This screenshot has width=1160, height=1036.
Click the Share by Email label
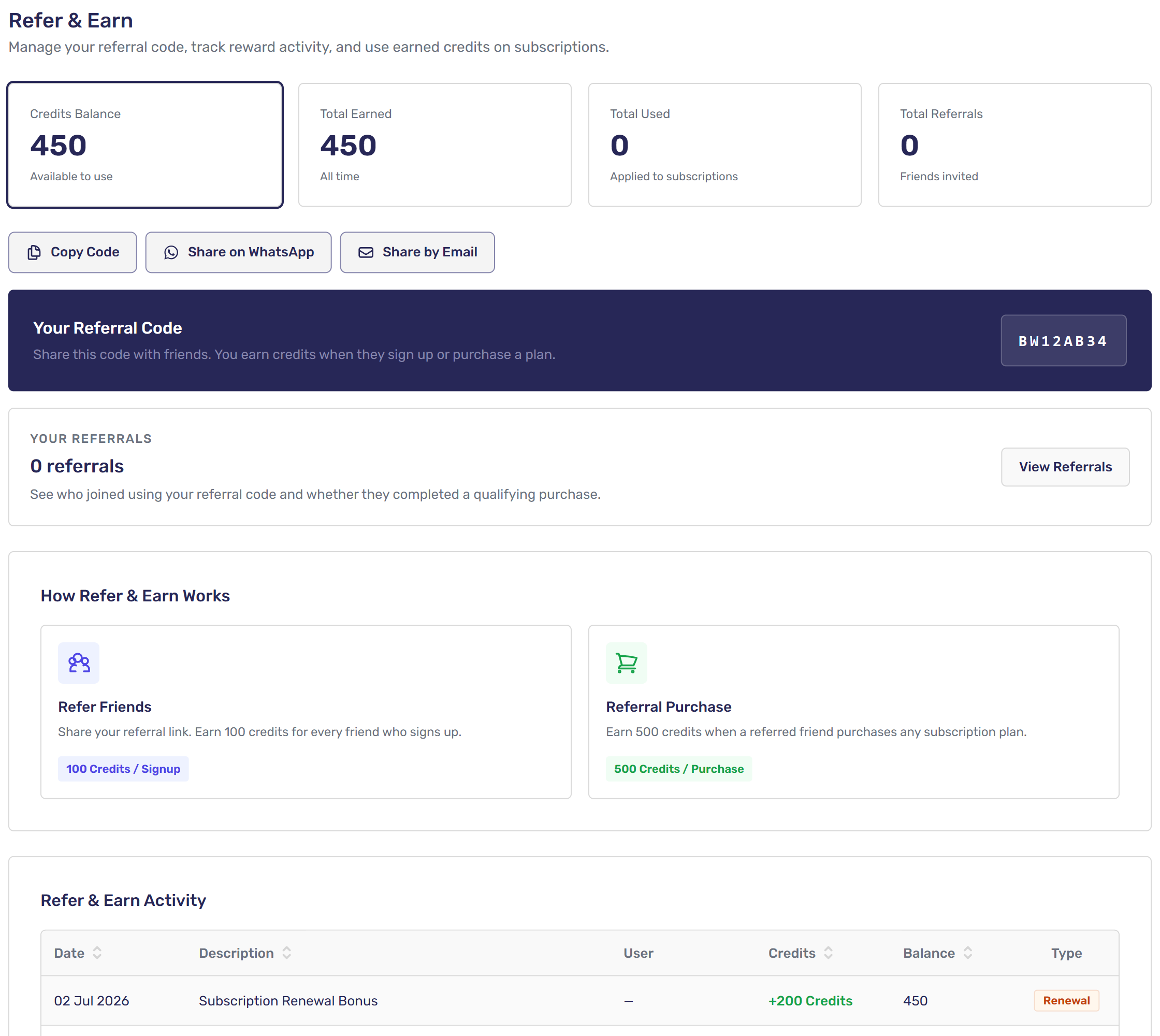(430, 252)
